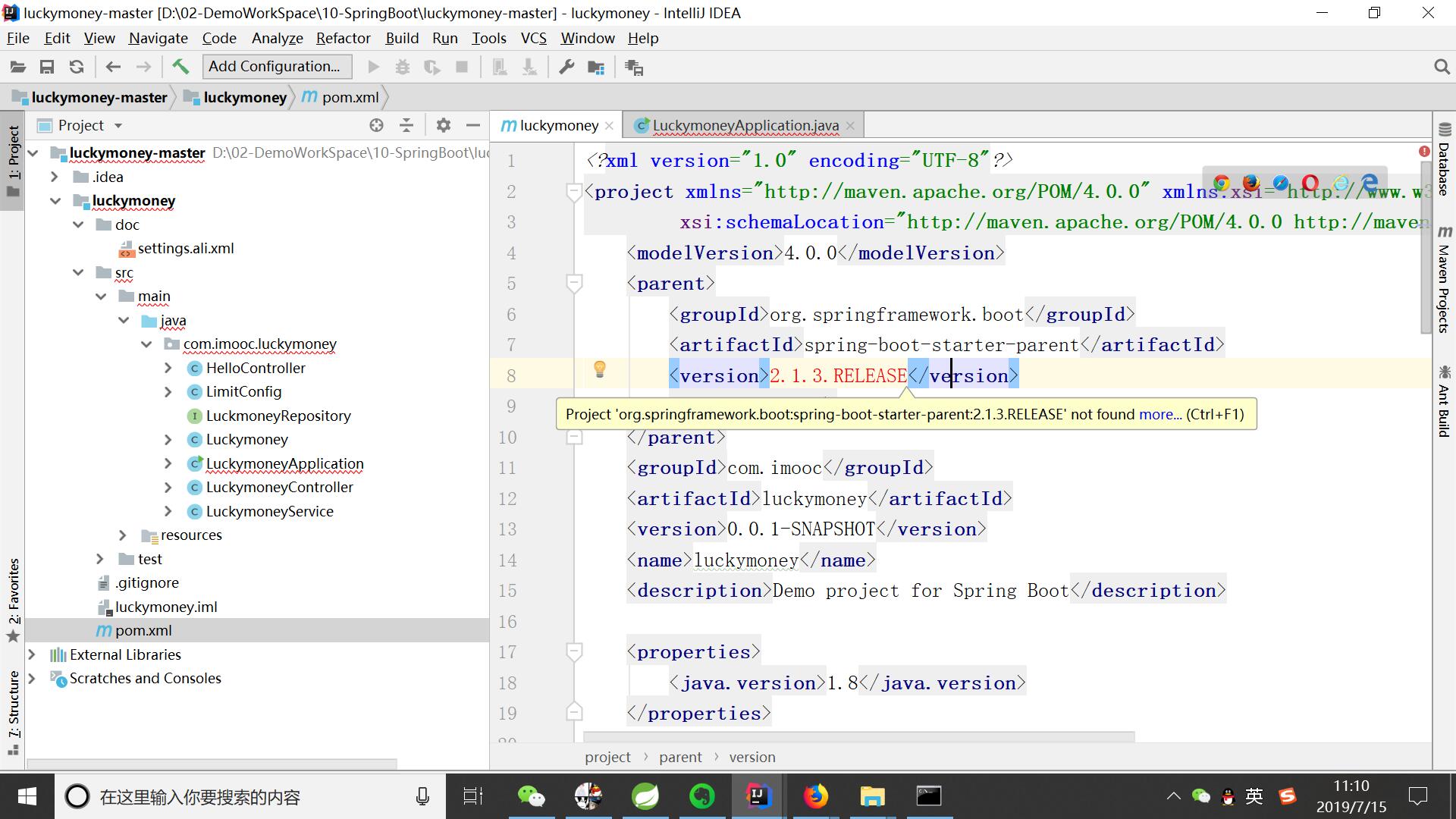Screen dimensions: 1456x819
Task: Open Project panel gear settings
Action: (x=444, y=125)
